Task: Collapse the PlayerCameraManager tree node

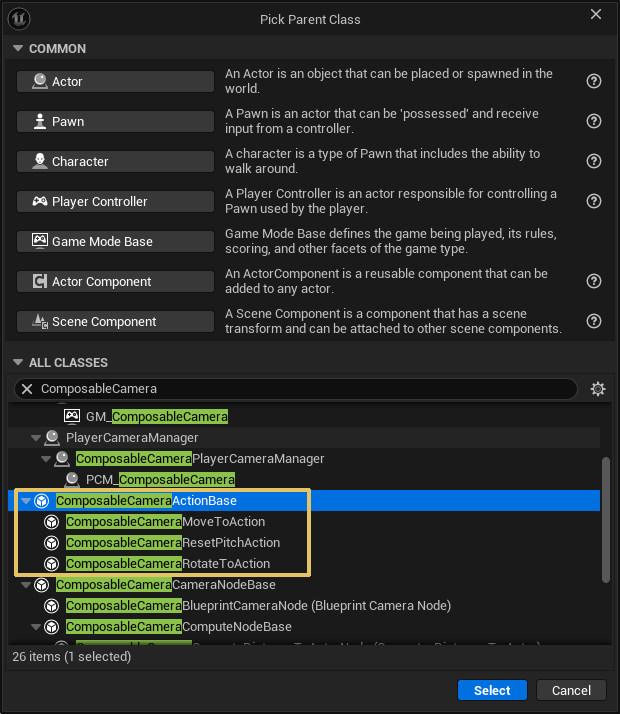Action: click(x=36, y=438)
